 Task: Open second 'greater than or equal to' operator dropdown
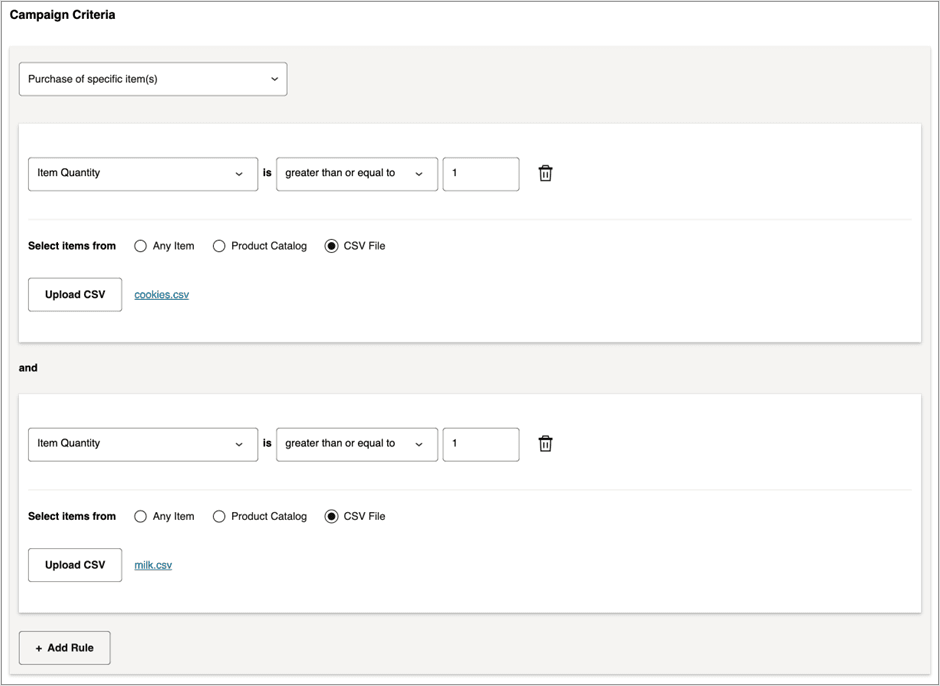[357, 444]
